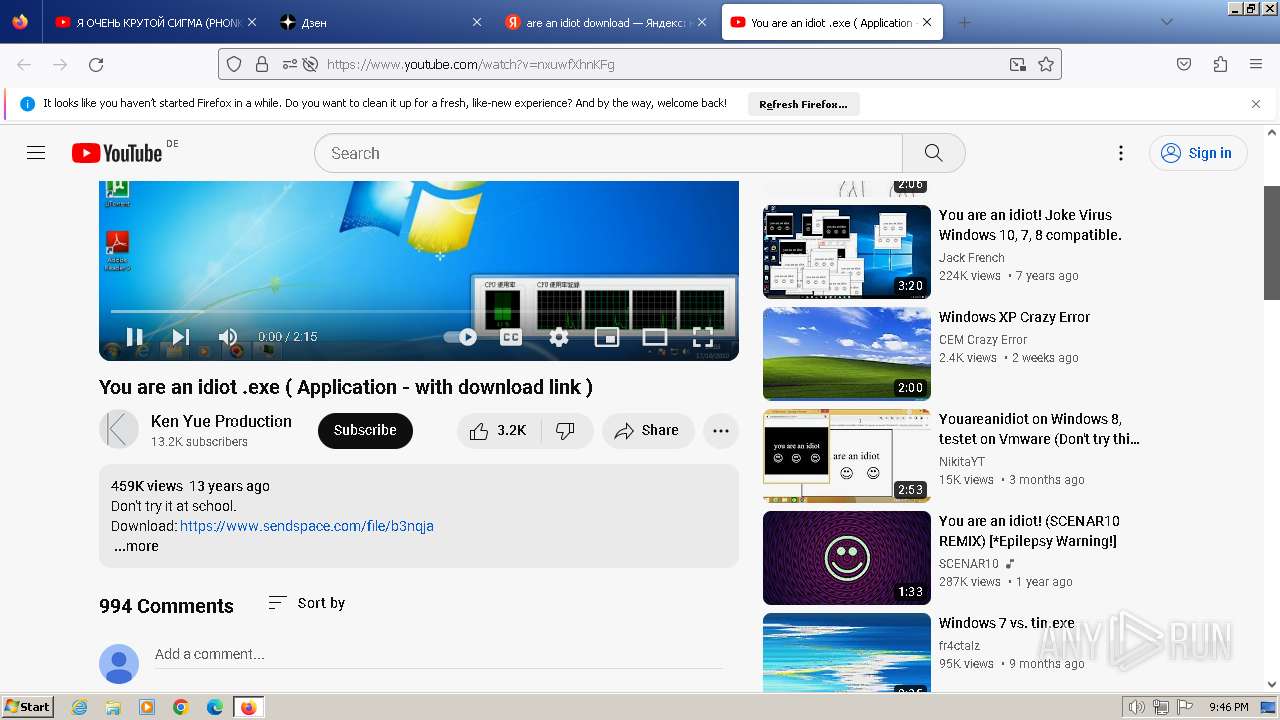Open tracking protection shield icon

click(x=234, y=64)
